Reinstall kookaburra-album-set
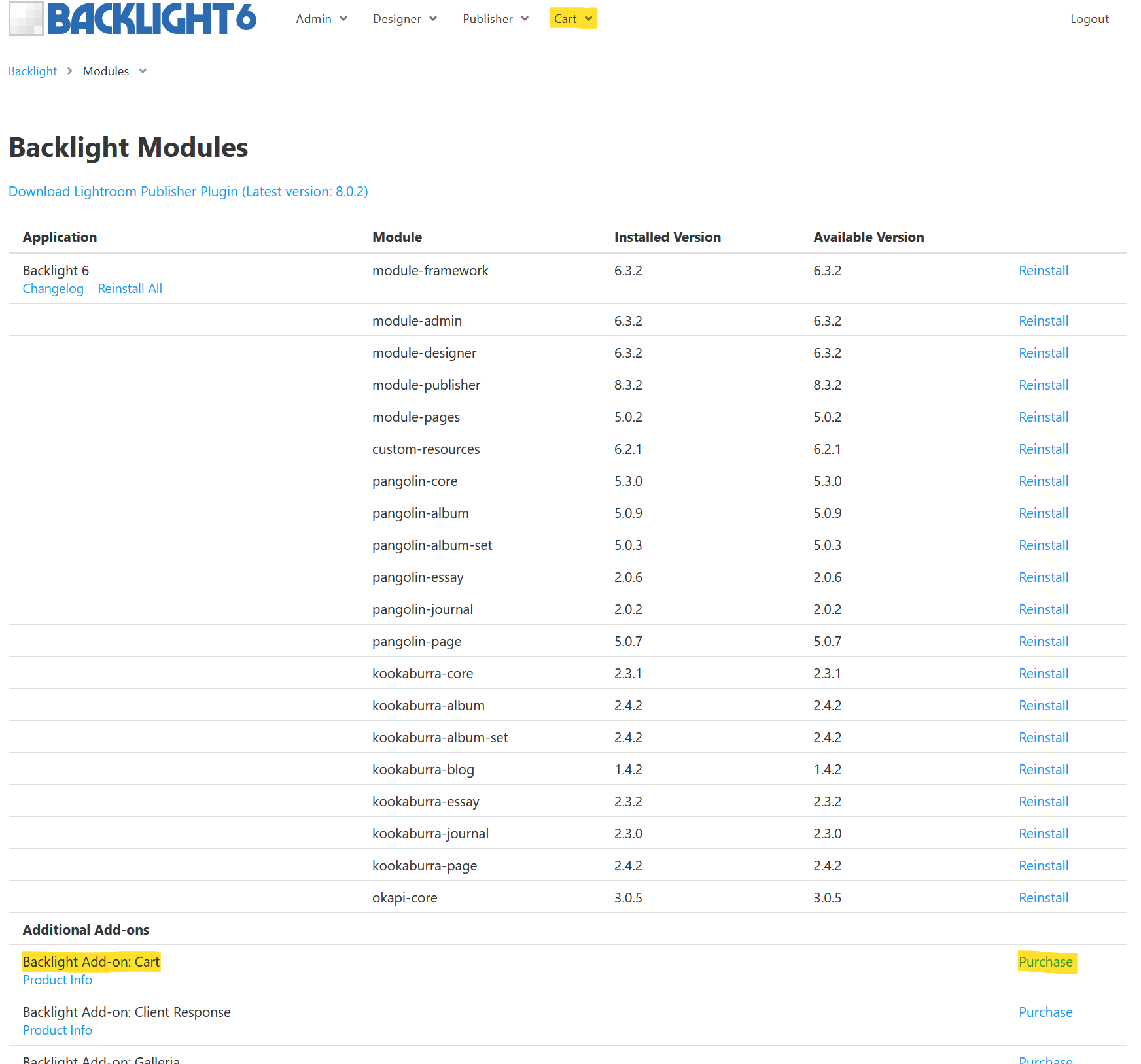Screen dimensions: 1141x1064 click(x=1044, y=738)
